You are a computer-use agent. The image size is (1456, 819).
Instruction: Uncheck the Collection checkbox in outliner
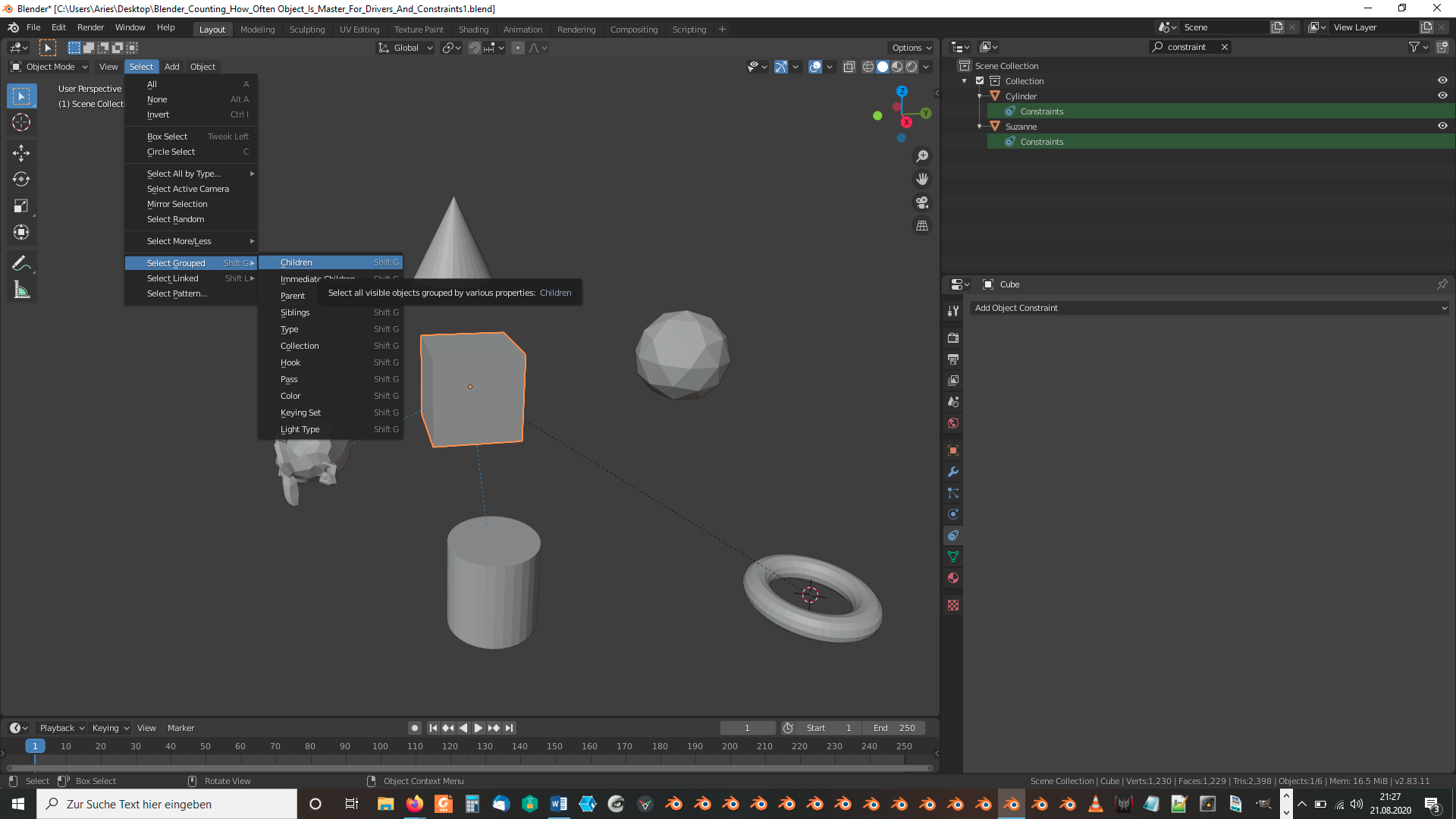pyautogui.click(x=980, y=80)
